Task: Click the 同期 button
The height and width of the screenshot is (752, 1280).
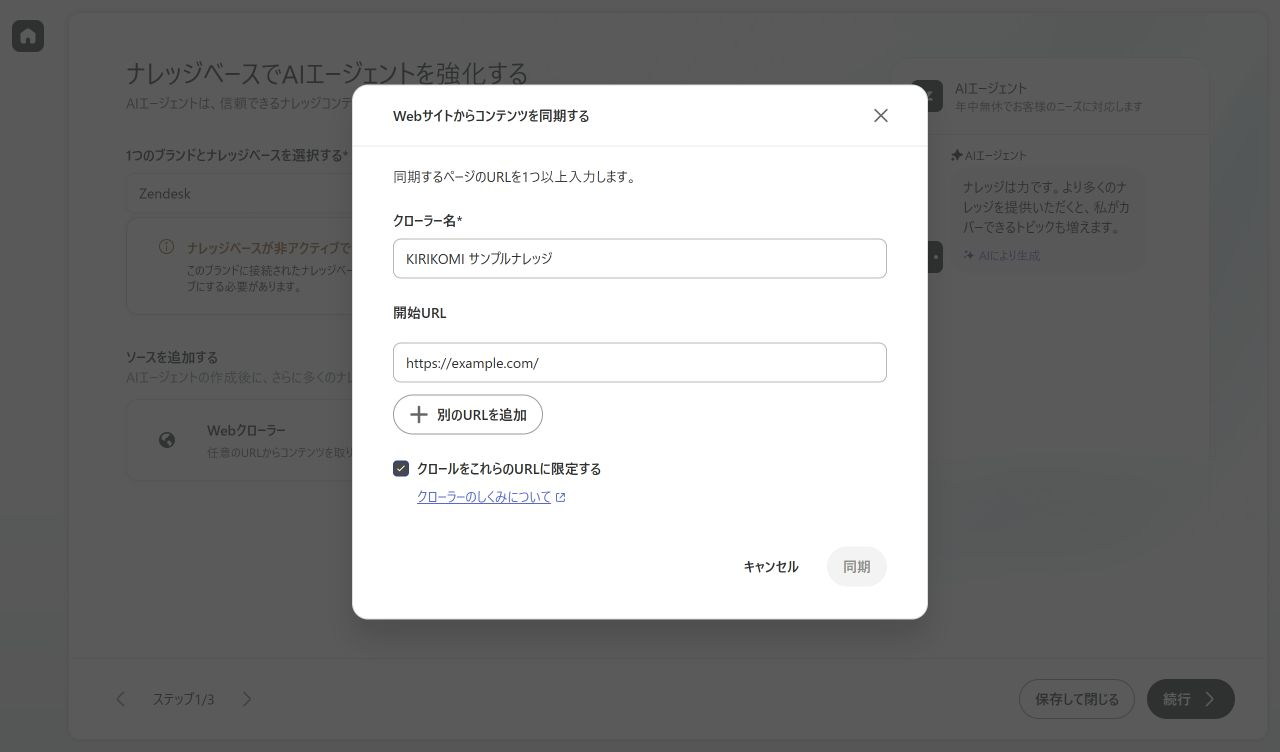Action: pos(857,566)
